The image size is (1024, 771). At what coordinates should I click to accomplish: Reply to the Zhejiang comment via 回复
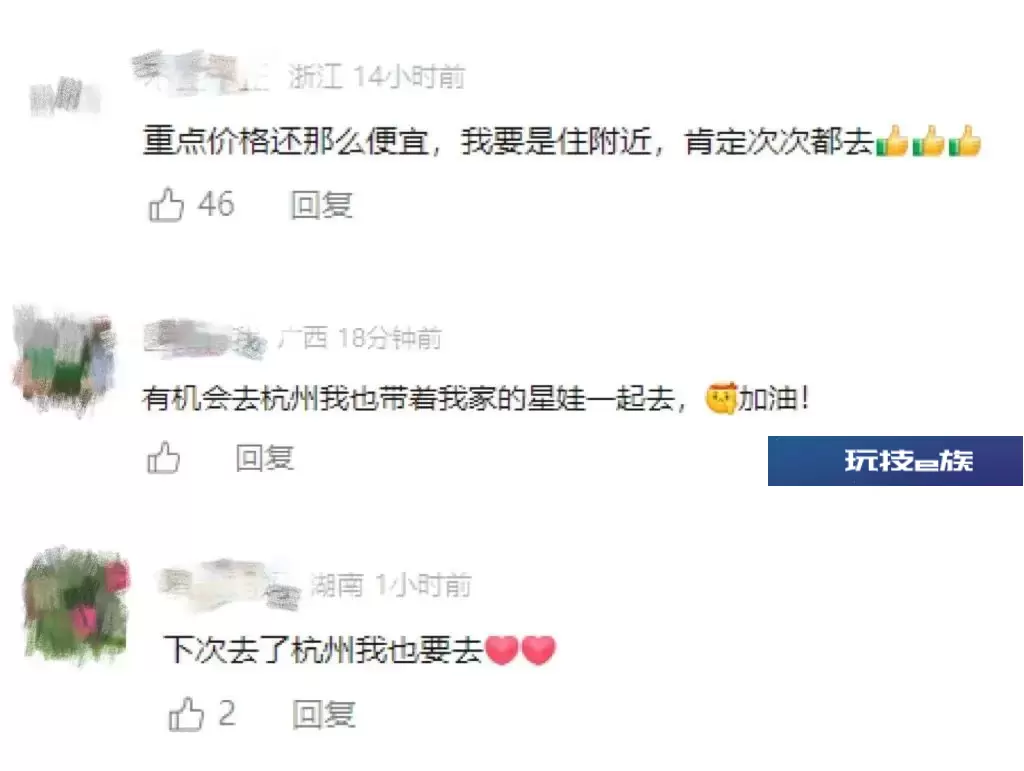[x=321, y=205]
